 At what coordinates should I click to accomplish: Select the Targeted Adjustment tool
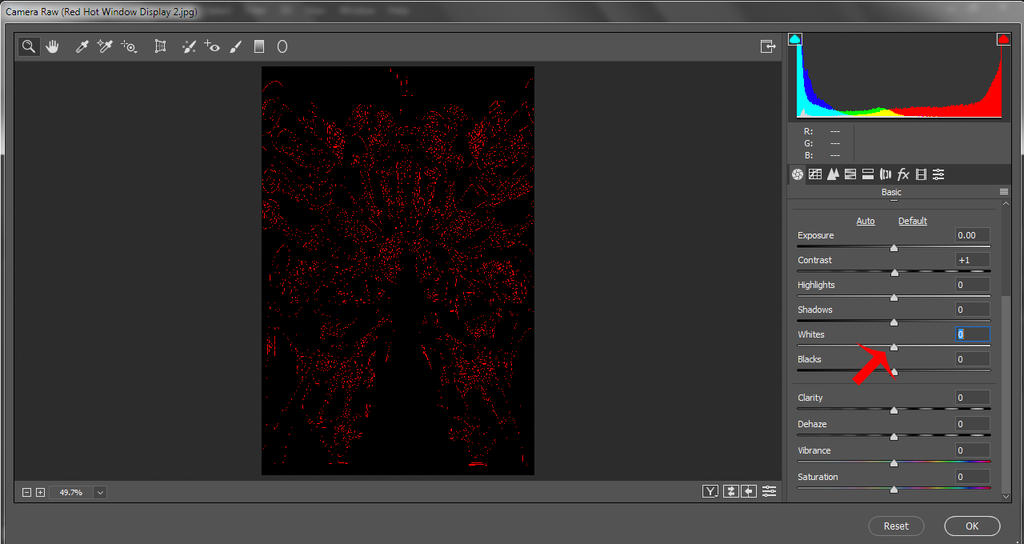point(129,46)
